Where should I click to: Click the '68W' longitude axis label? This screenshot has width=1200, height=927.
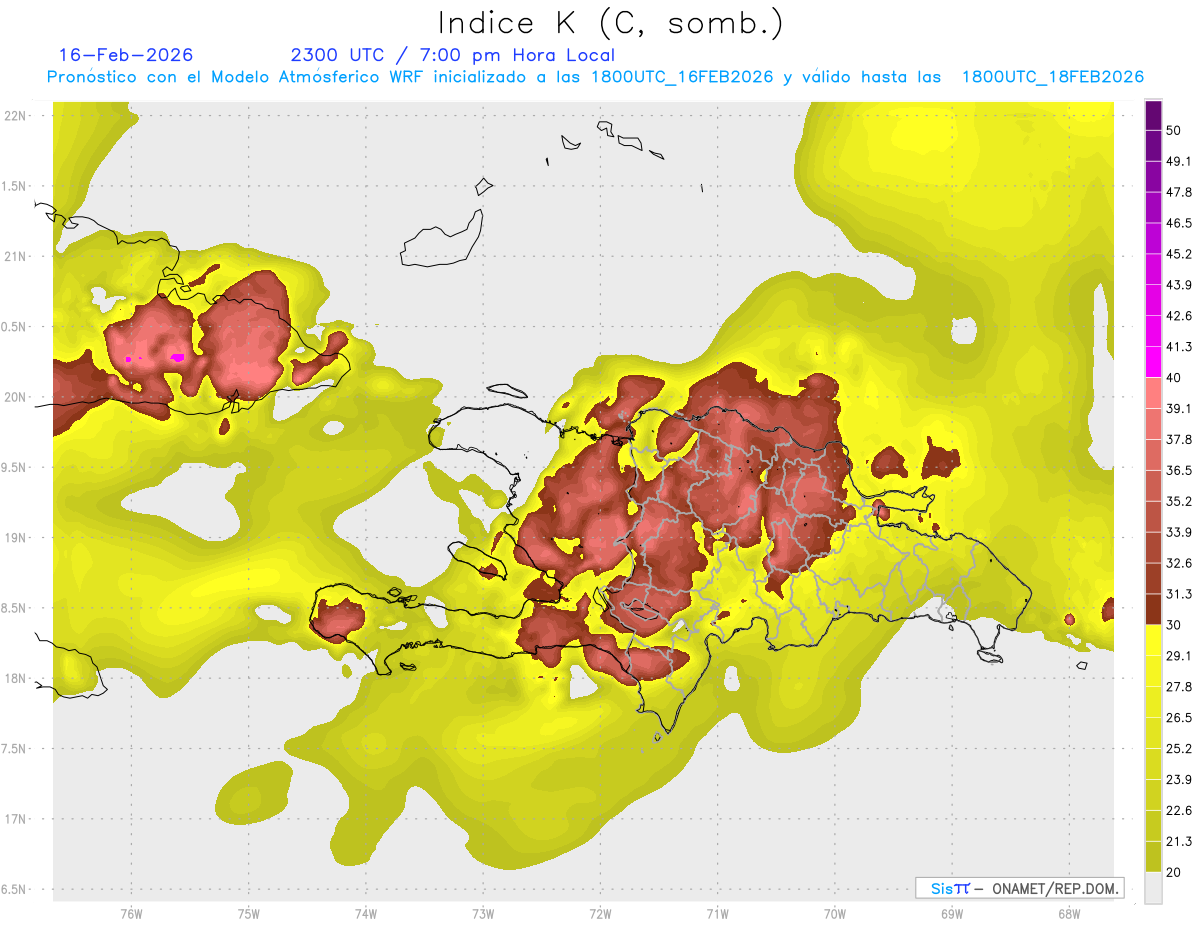[1068, 914]
